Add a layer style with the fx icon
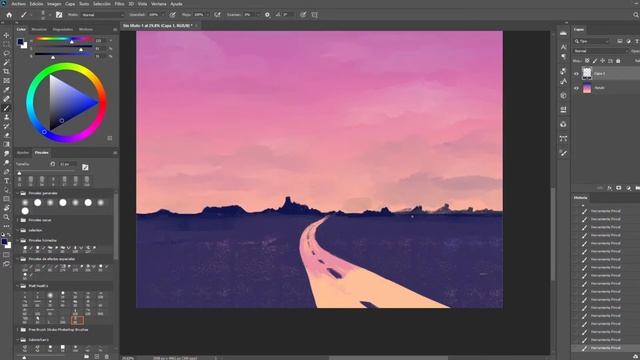The image size is (640, 360). [609, 188]
